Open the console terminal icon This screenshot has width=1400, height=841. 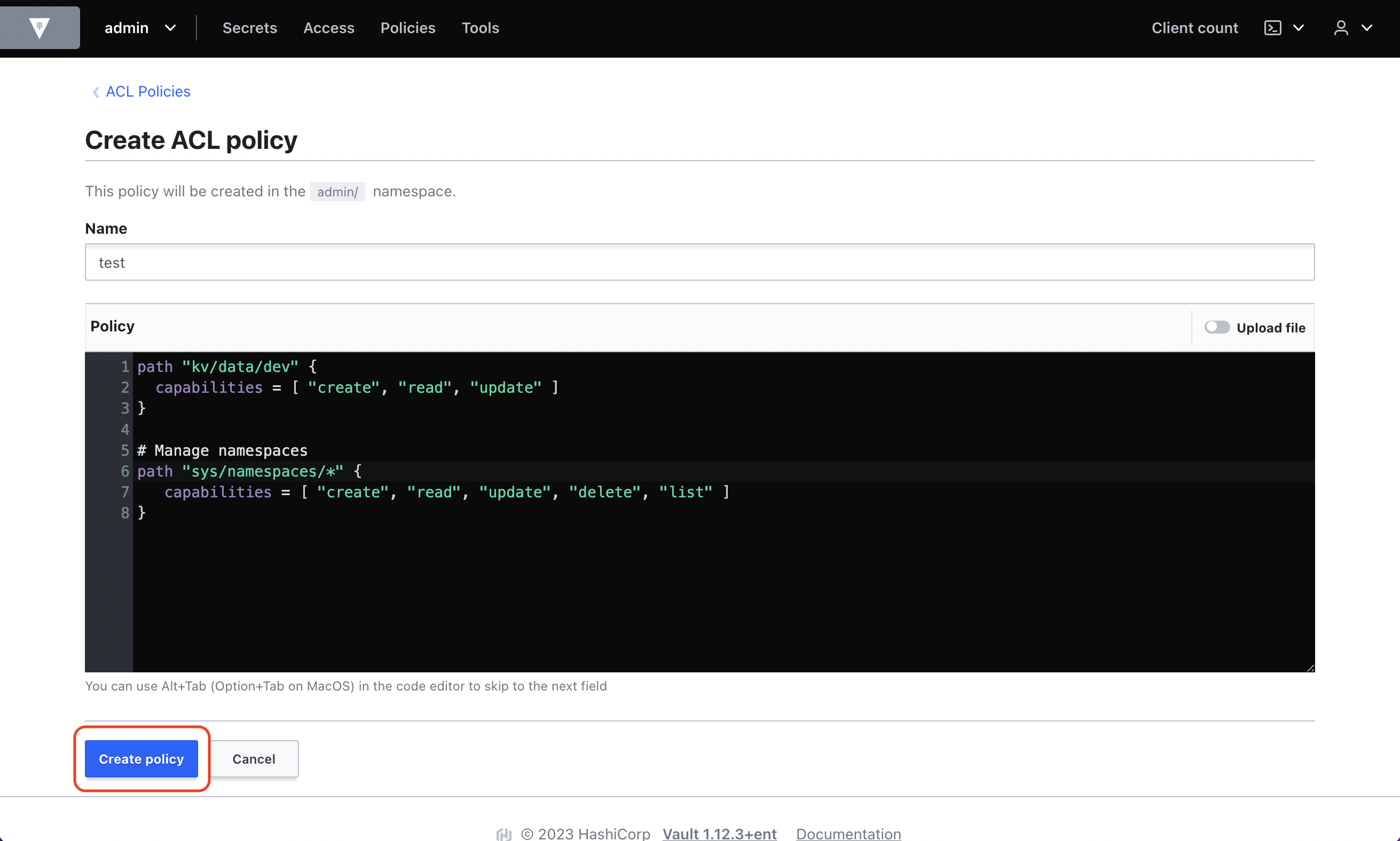click(1272, 28)
